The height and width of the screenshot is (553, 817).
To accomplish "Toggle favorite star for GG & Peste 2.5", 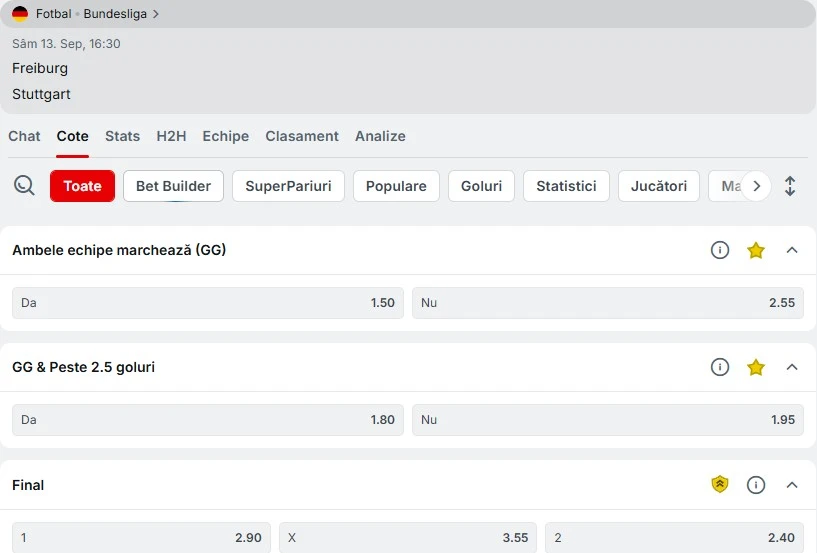I will point(756,367).
